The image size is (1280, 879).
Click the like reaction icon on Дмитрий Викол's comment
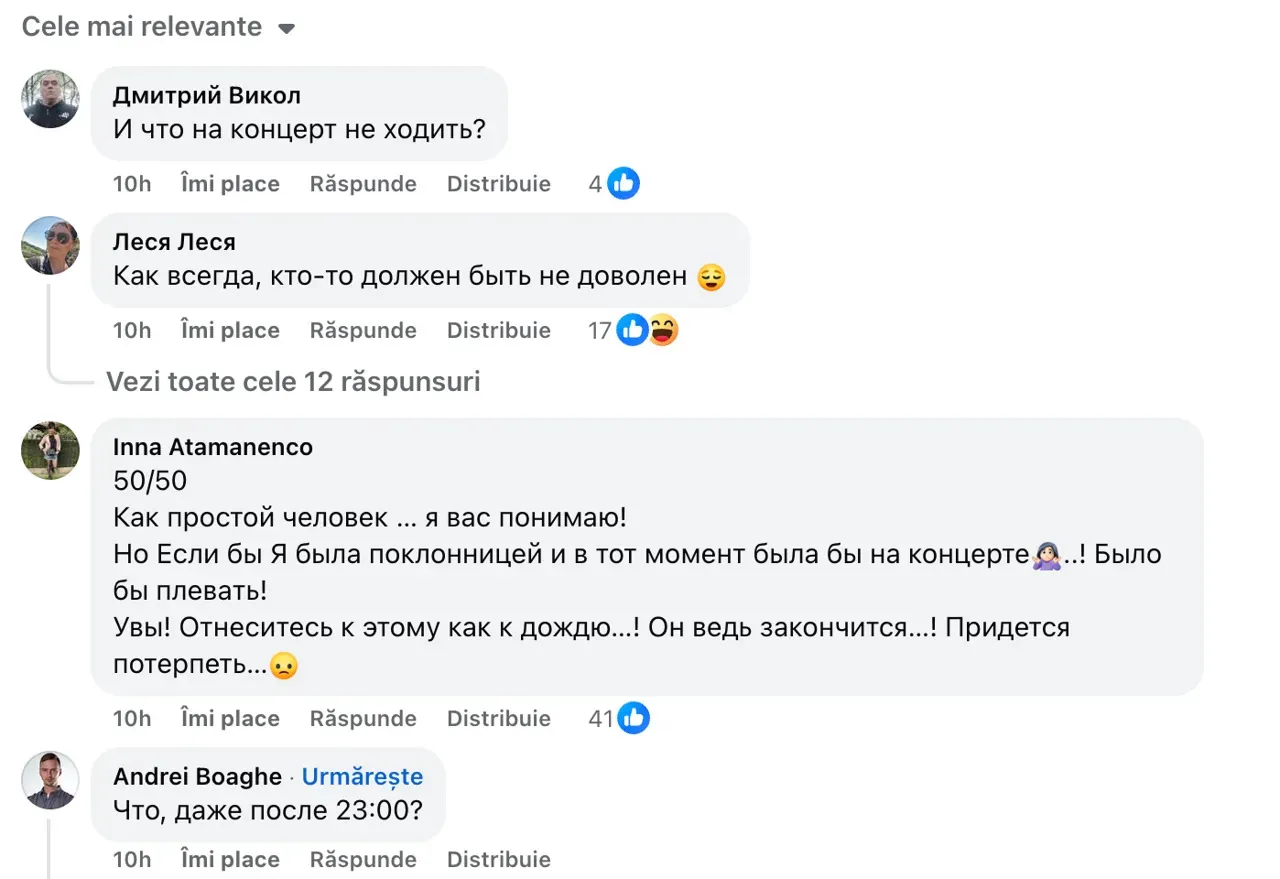tap(623, 184)
